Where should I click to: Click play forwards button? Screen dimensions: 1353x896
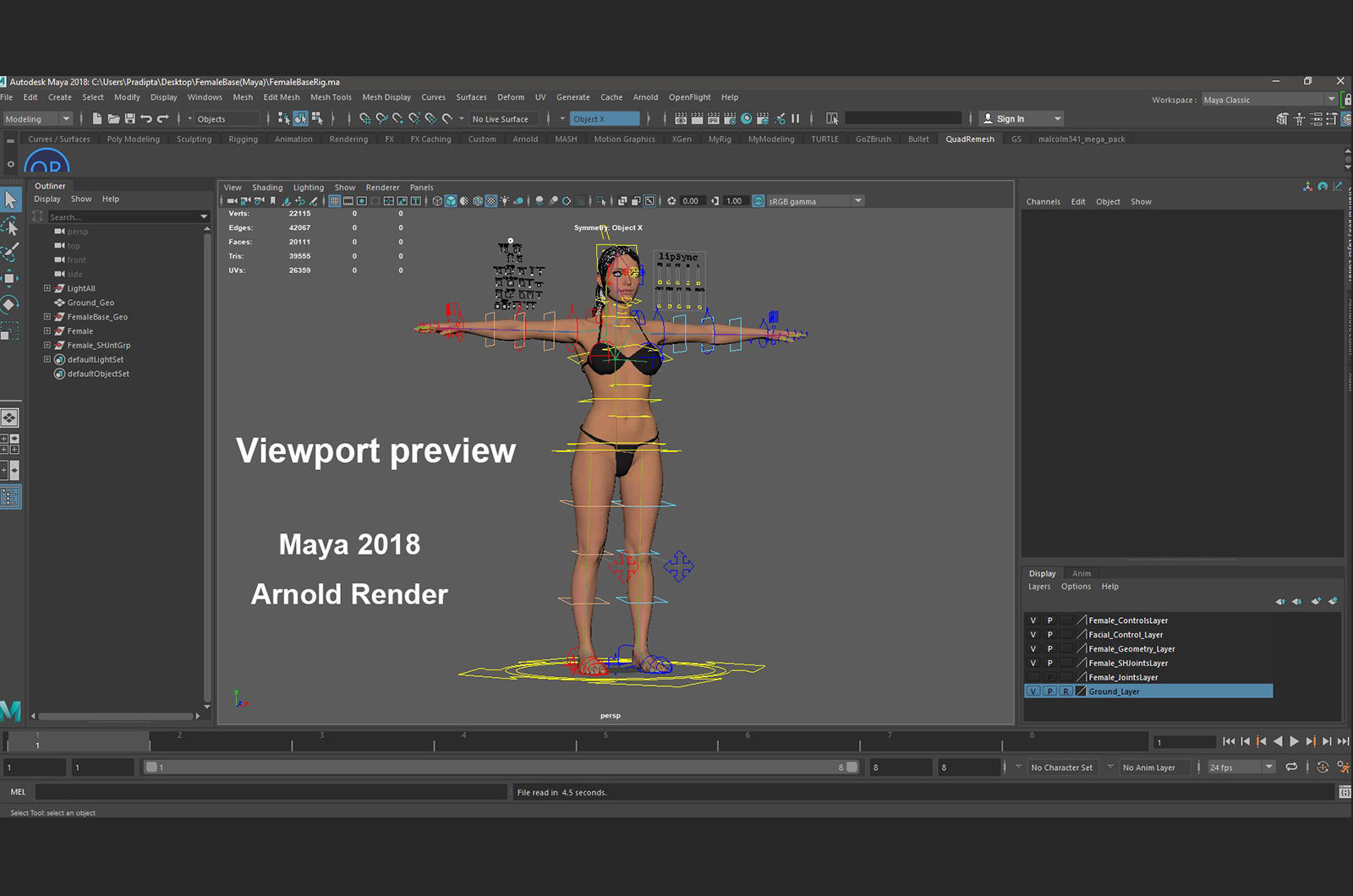tap(1294, 741)
